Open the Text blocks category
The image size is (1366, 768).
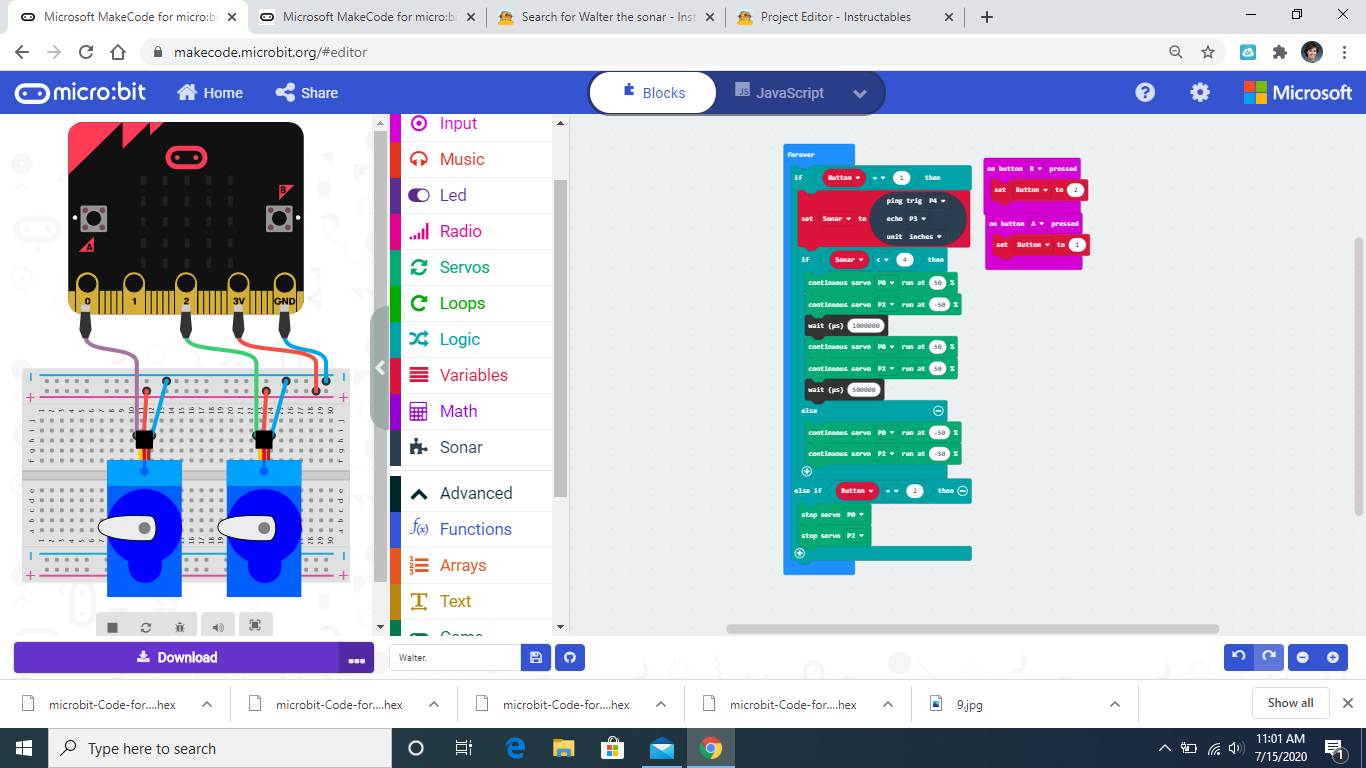[470, 601]
